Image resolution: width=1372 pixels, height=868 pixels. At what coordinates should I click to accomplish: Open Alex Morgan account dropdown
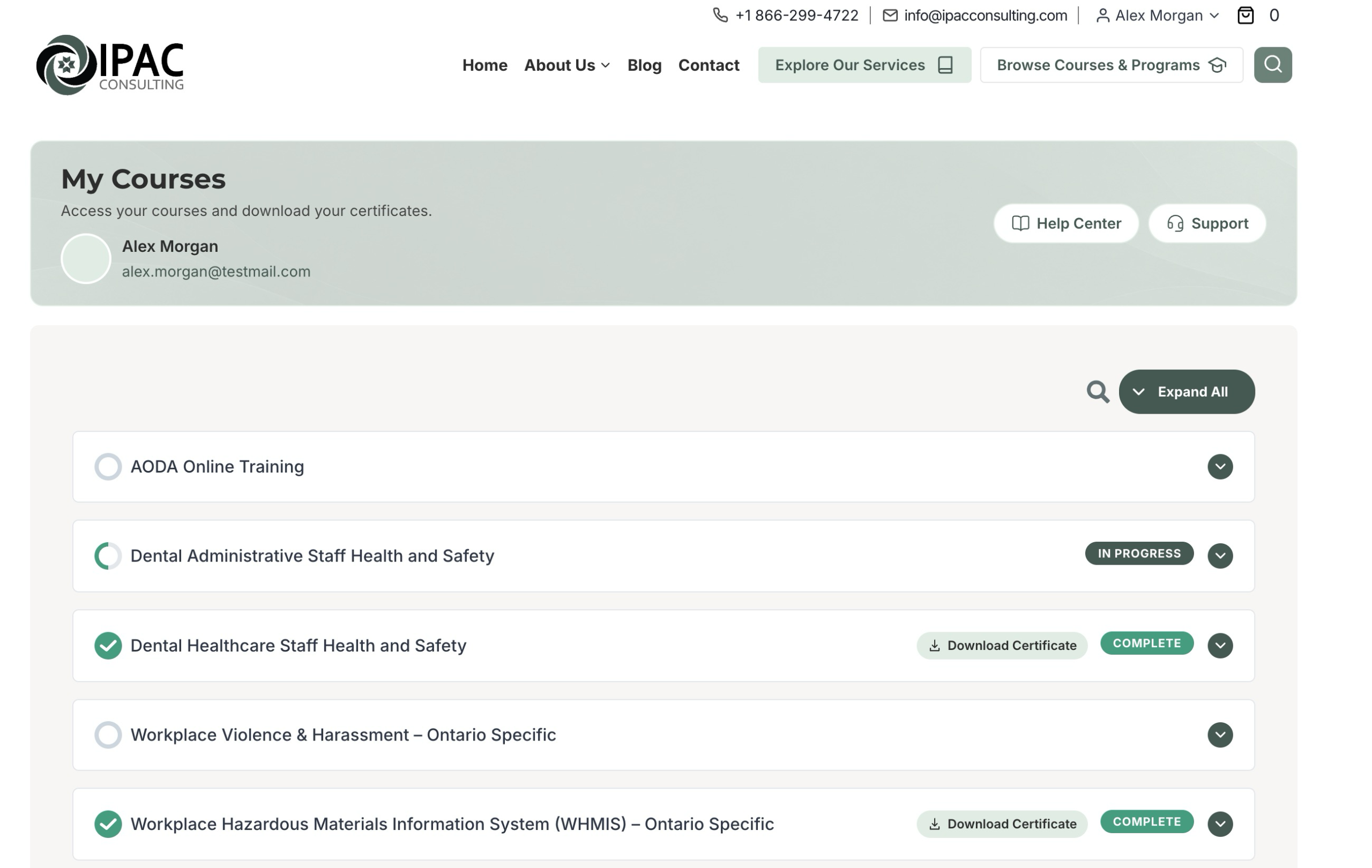[1157, 16]
